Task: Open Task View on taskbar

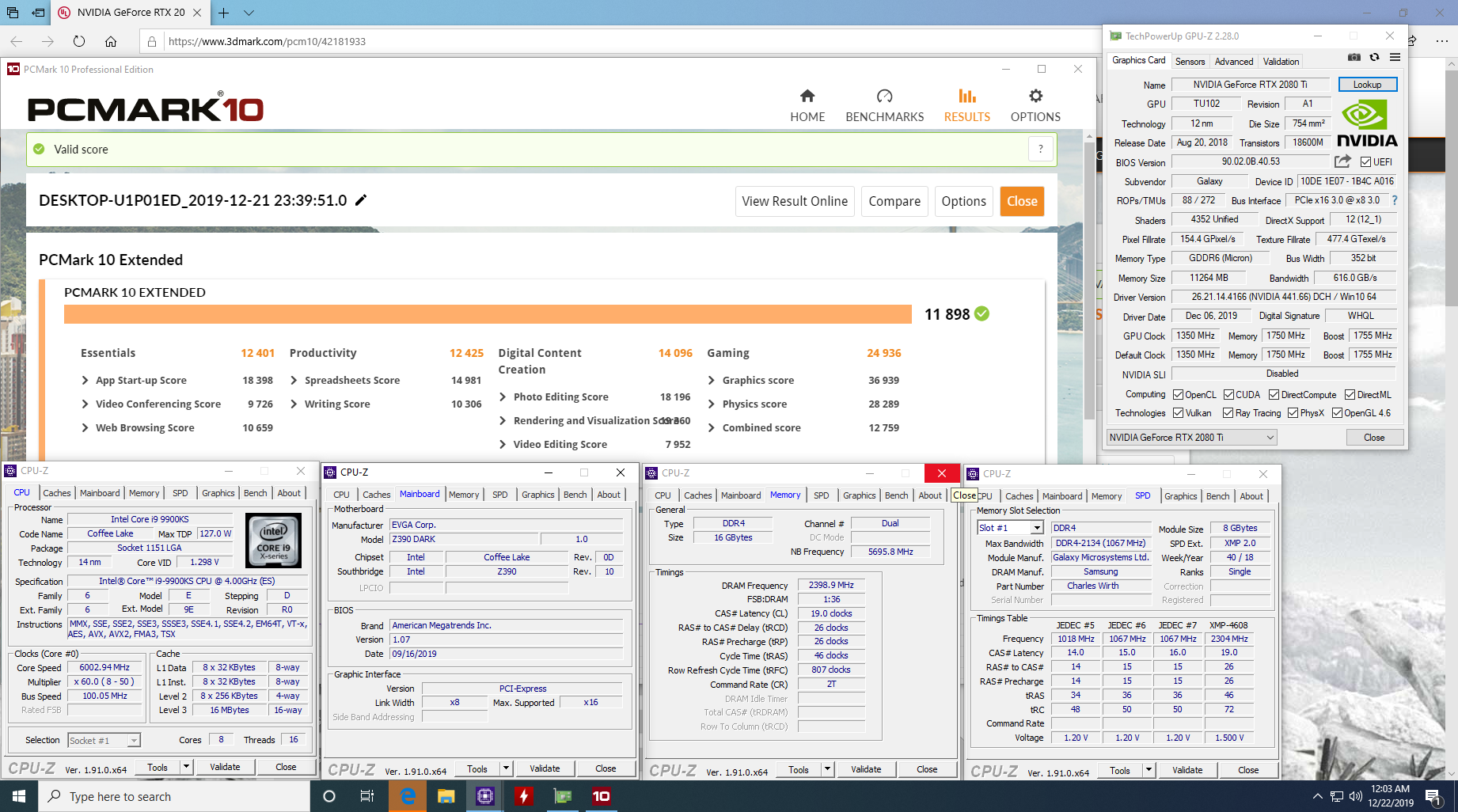Action: click(x=367, y=796)
